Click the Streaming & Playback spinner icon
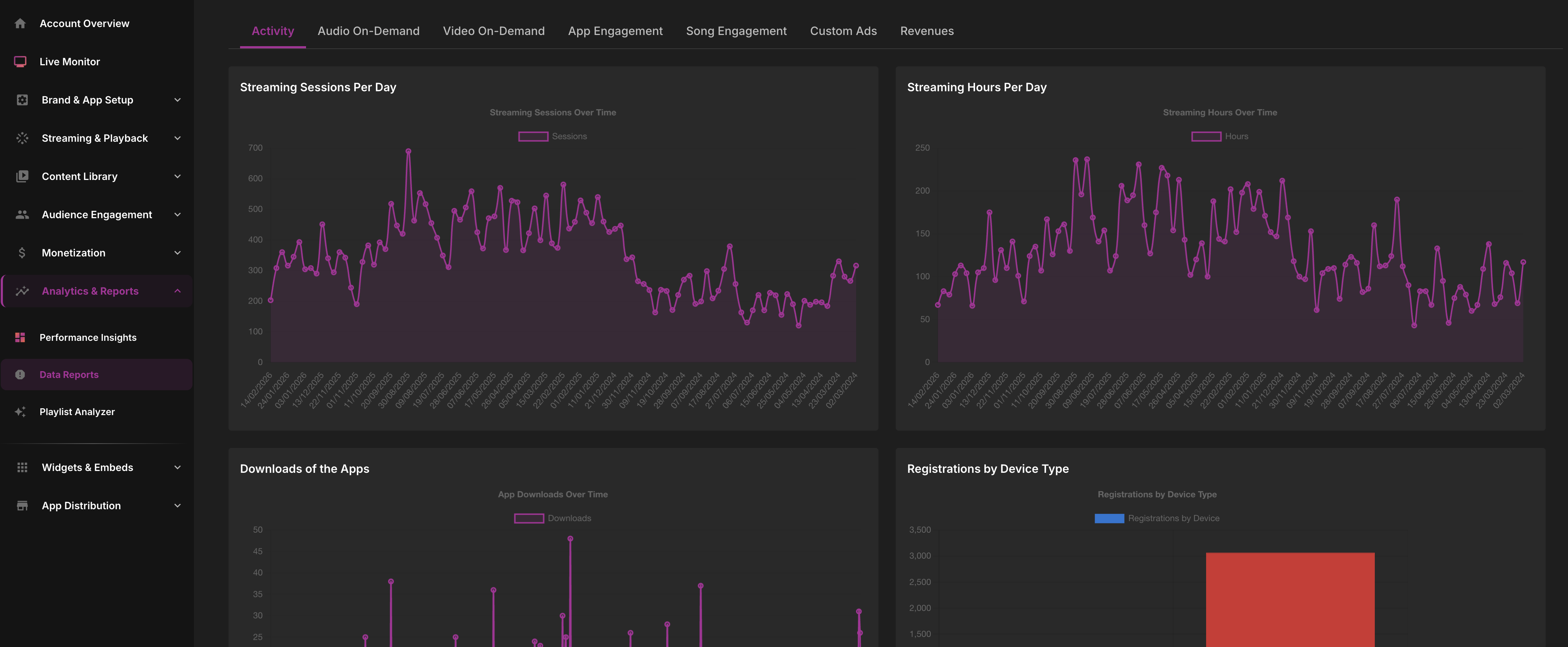This screenshot has width=1568, height=647. pos(22,138)
